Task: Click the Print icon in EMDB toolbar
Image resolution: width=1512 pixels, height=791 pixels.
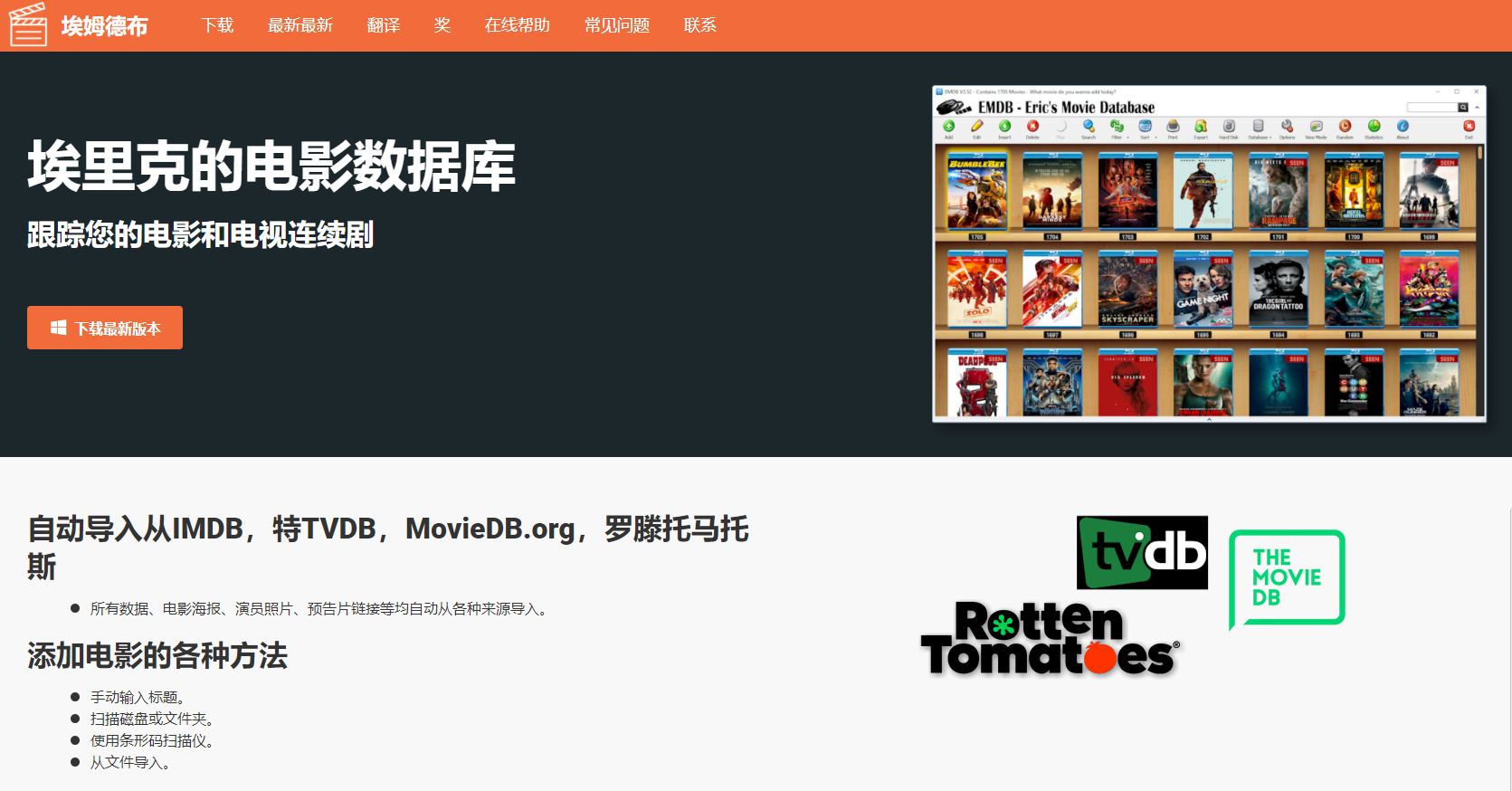Action: tap(1173, 127)
